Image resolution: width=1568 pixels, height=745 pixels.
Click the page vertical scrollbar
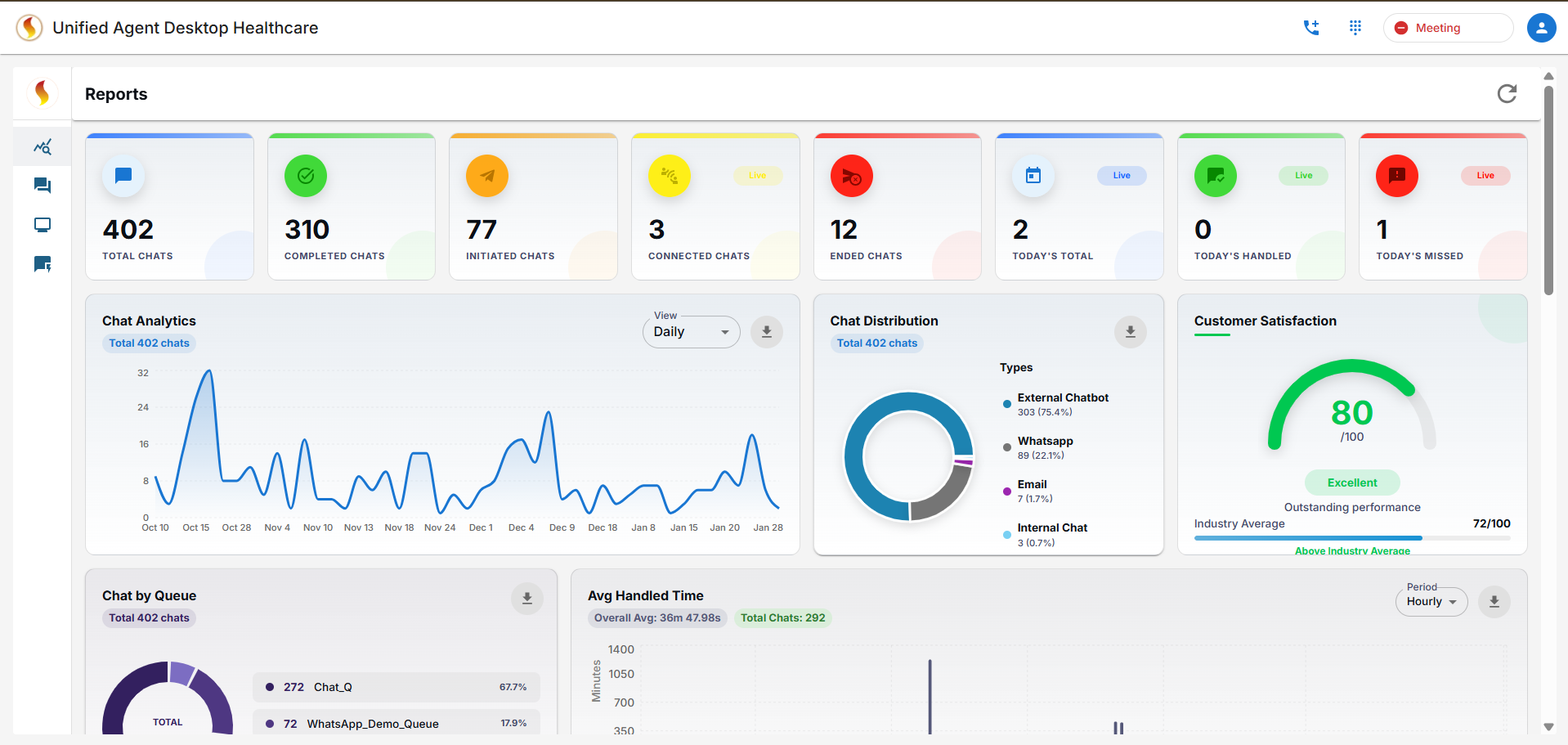pyautogui.click(x=1548, y=188)
